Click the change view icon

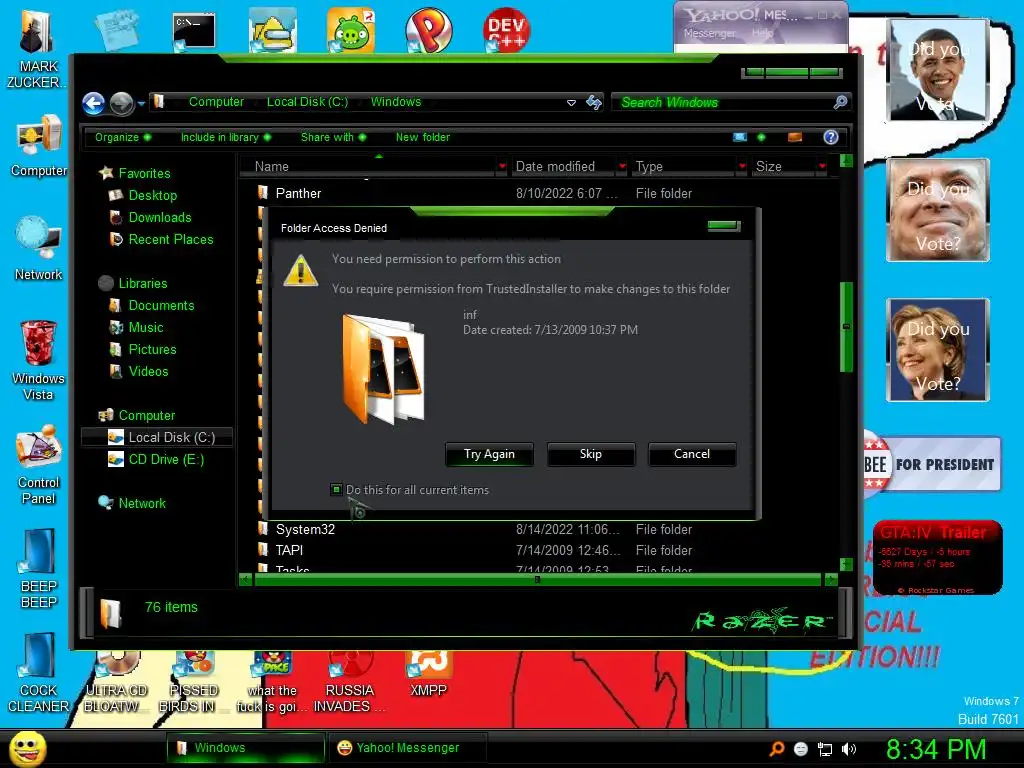click(740, 137)
